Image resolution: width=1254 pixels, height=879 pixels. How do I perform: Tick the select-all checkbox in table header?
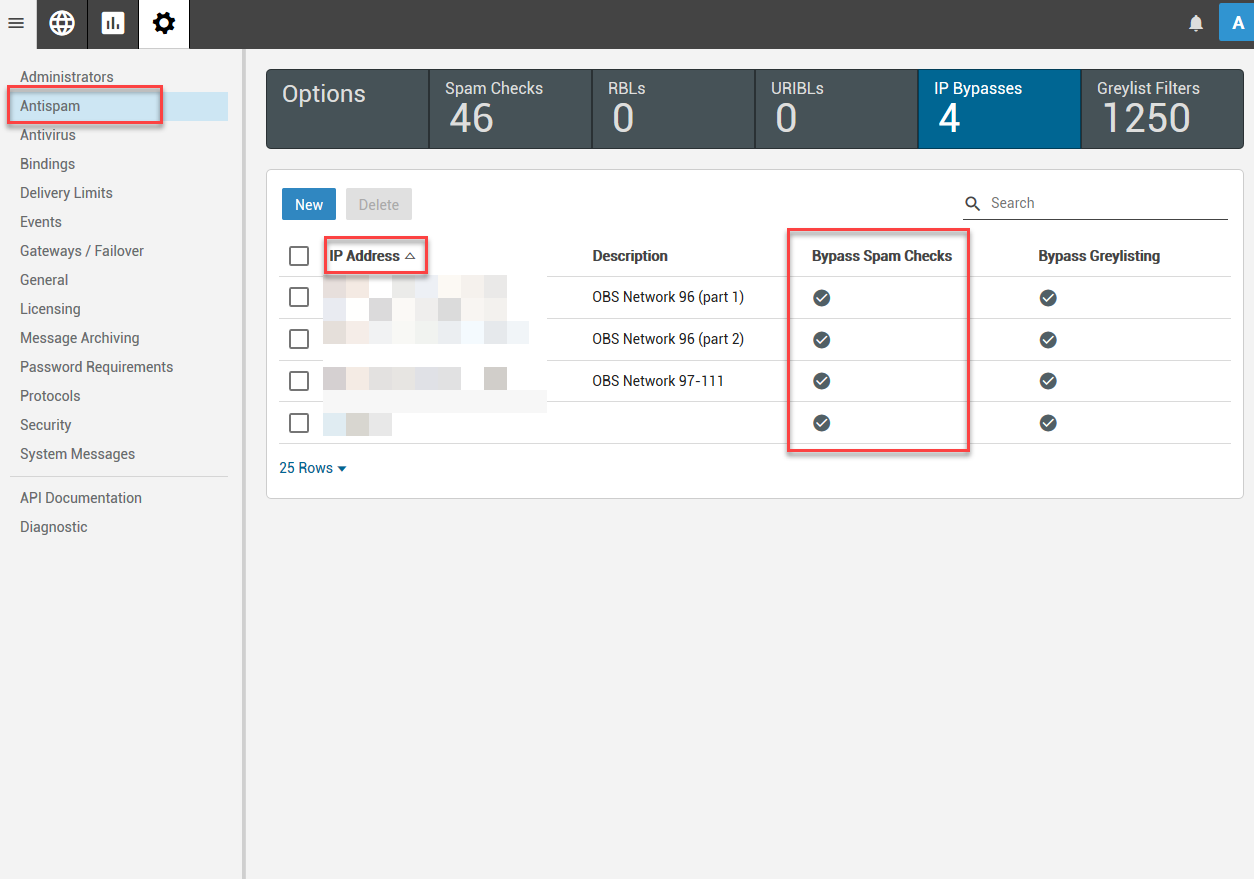(x=299, y=256)
